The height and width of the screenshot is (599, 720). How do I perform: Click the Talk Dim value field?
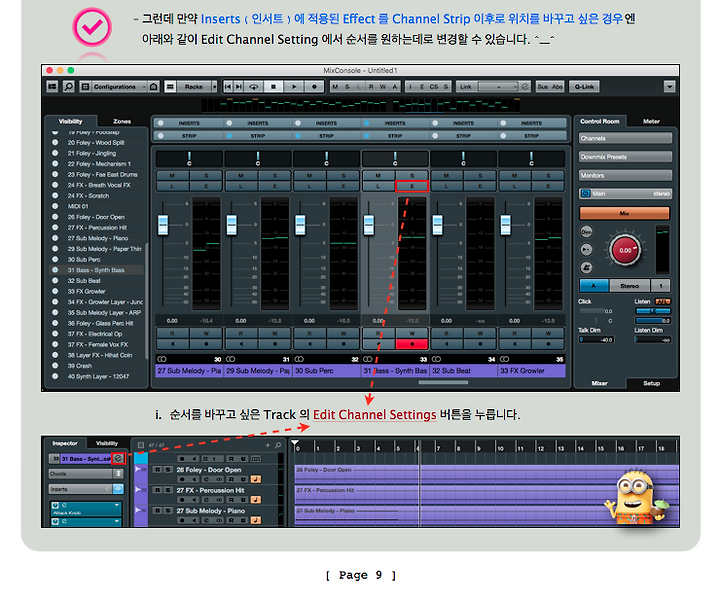[596, 340]
